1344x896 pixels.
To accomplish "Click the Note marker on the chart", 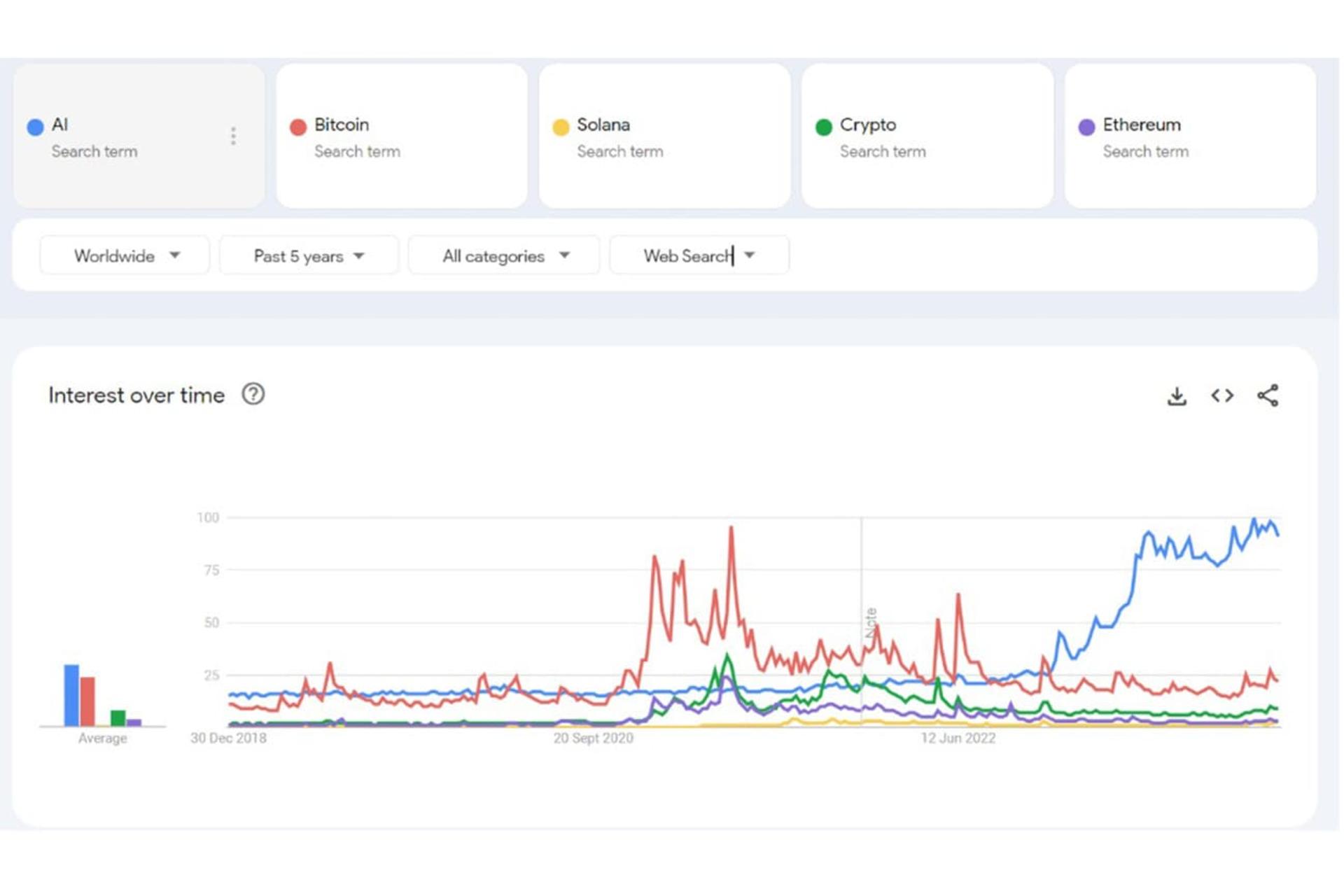I will [x=871, y=622].
